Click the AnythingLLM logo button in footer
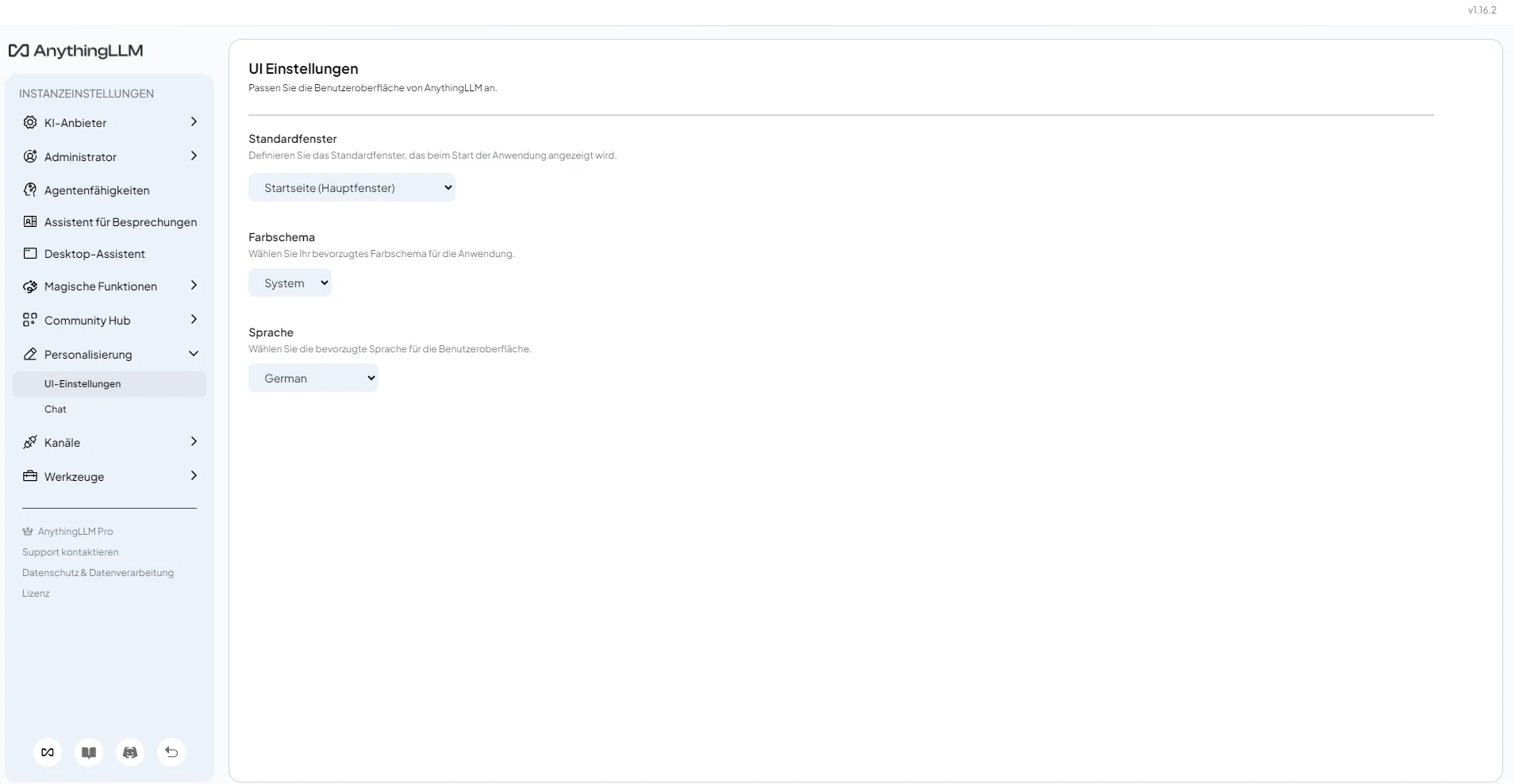Viewport: 1515px width, 784px height. point(48,752)
